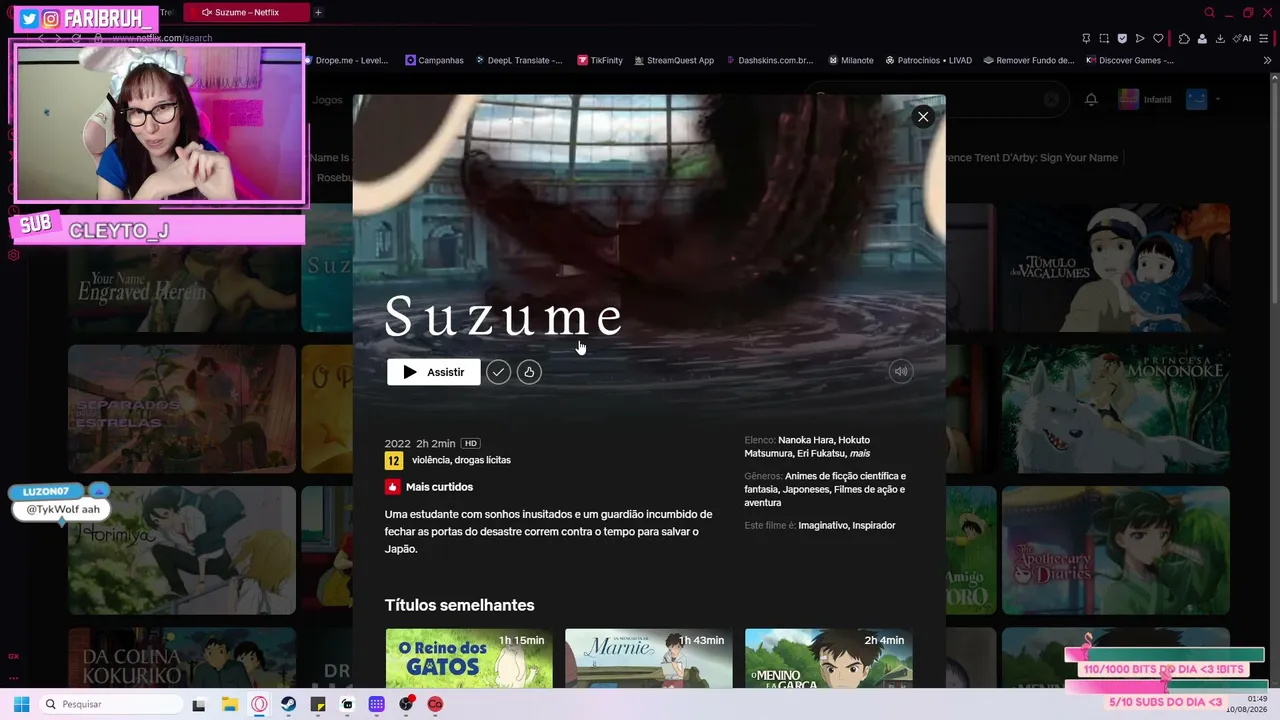Open the similar title O Menino e a Garça
This screenshot has width=1280, height=720.
828,658
